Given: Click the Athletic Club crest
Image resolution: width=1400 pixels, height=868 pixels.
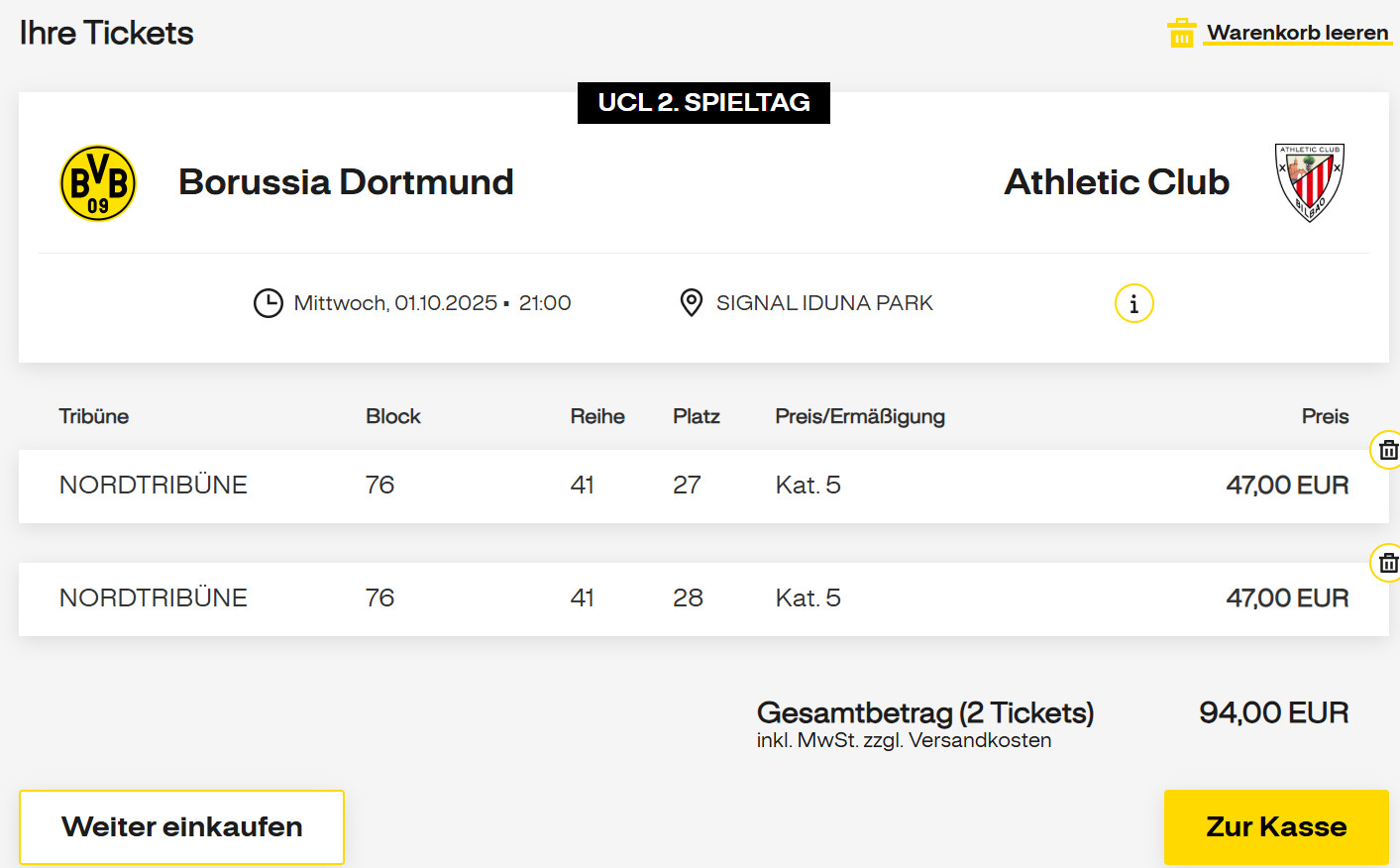Looking at the screenshot, I should pyautogui.click(x=1309, y=182).
